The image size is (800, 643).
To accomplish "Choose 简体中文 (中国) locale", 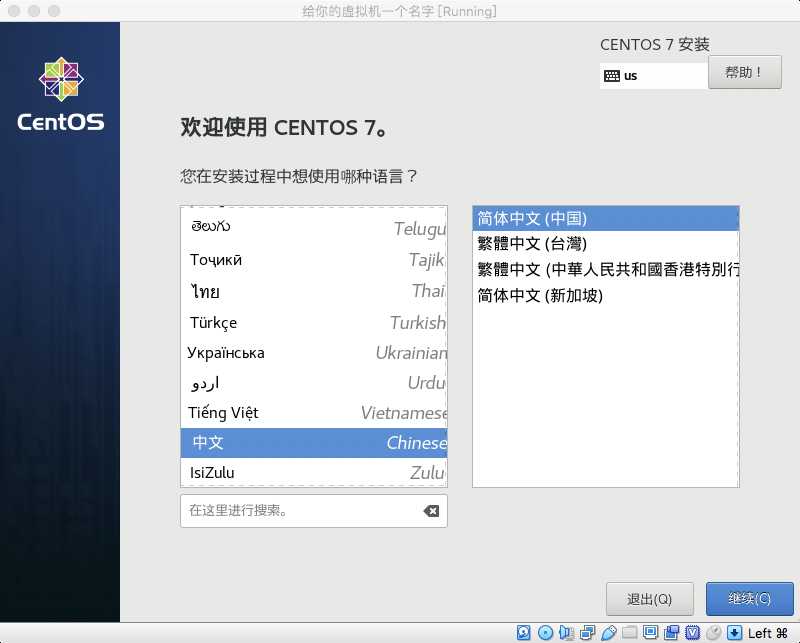I will pos(606,219).
